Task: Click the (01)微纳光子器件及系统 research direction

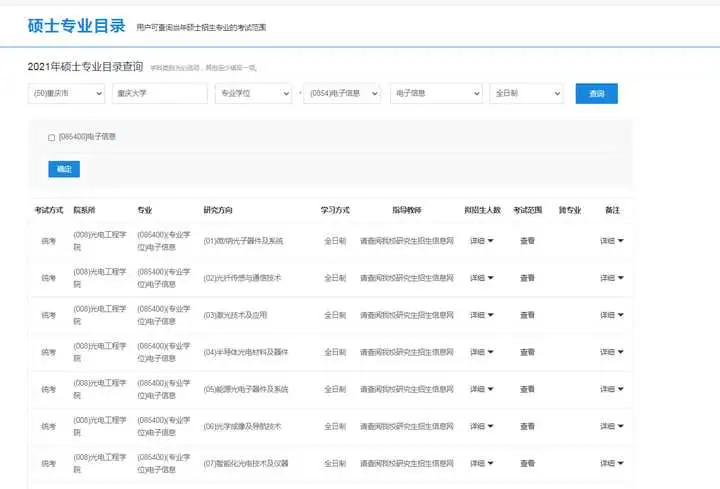Action: pyautogui.click(x=243, y=241)
